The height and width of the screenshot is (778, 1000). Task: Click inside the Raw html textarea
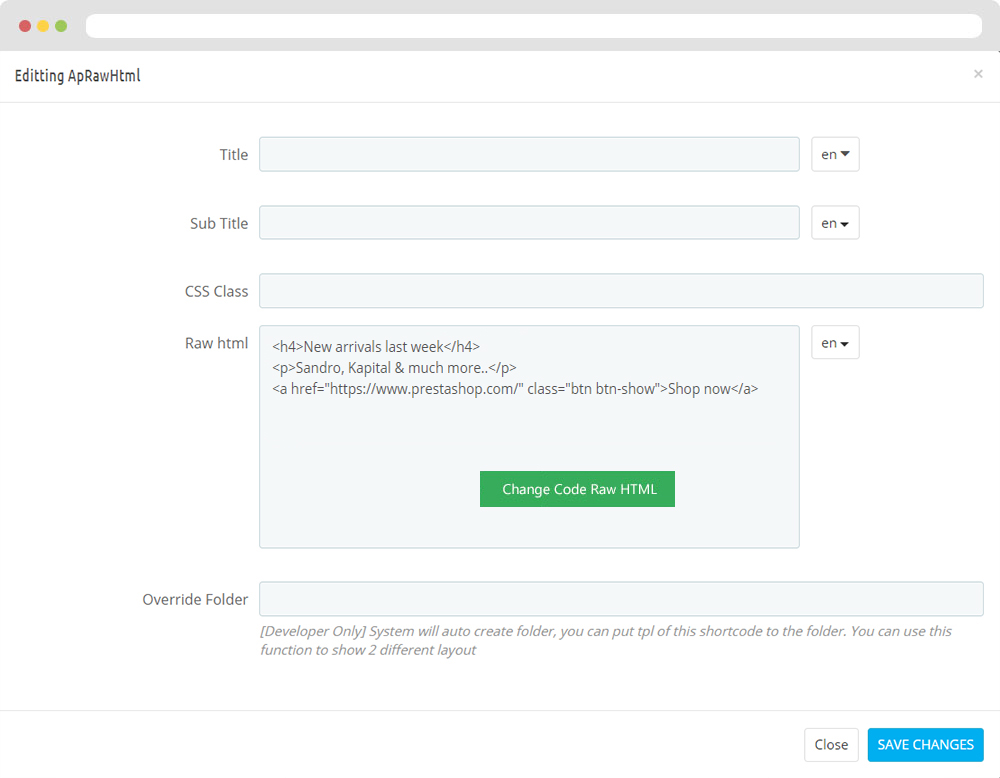529,437
